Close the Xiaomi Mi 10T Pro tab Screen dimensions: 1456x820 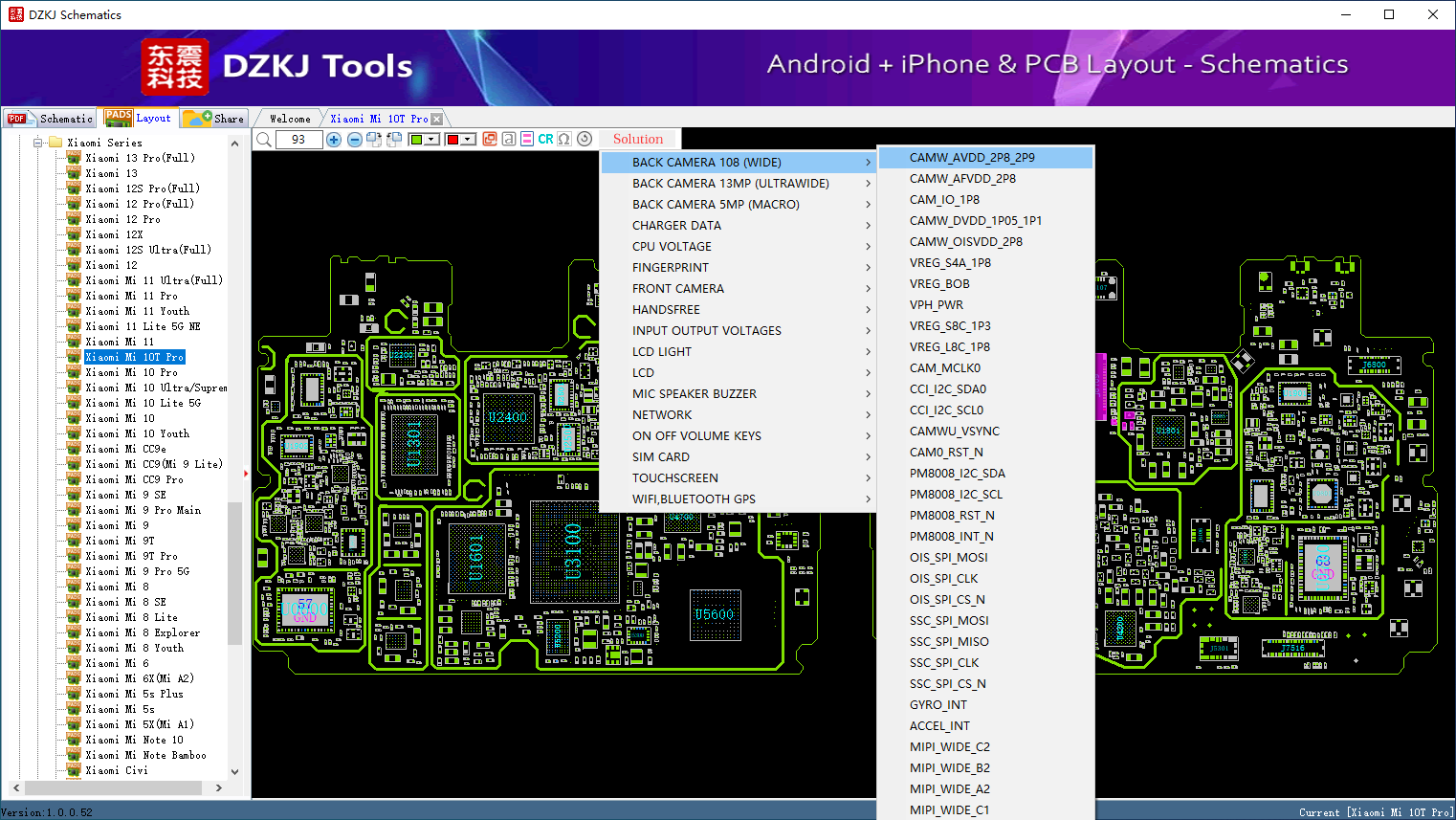pyautogui.click(x=437, y=120)
